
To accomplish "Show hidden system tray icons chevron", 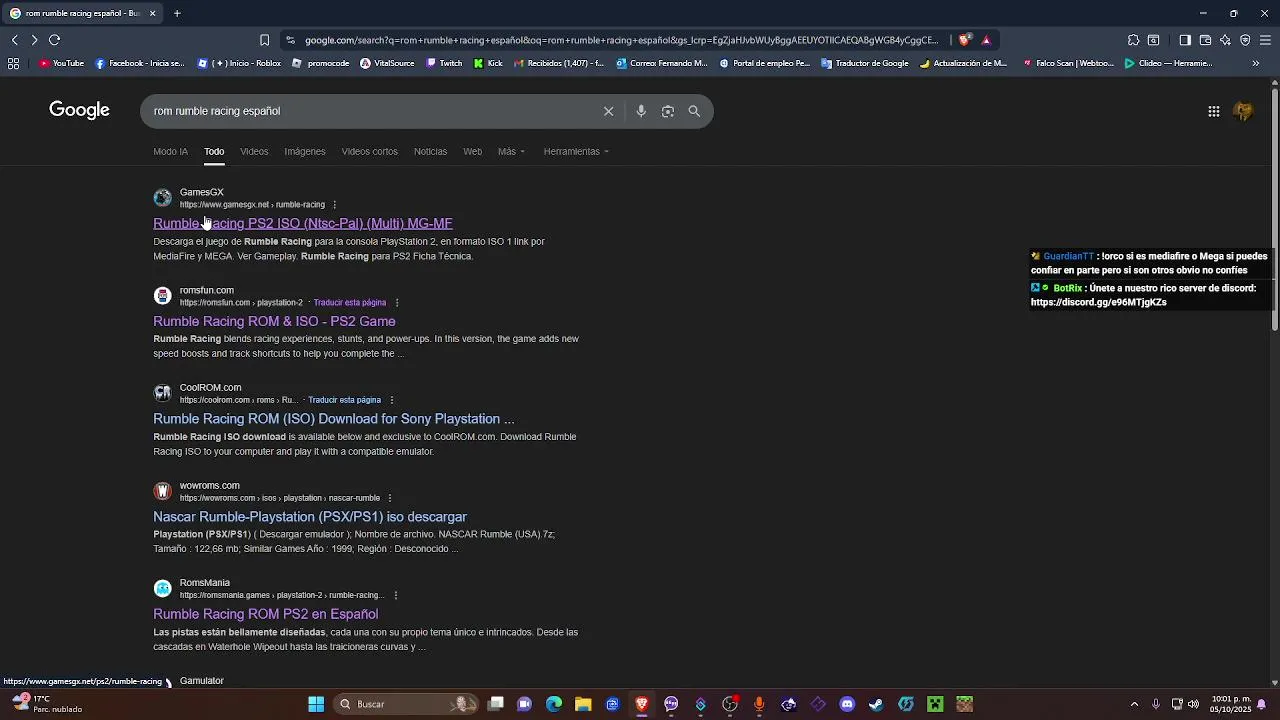I will pos(1134,704).
